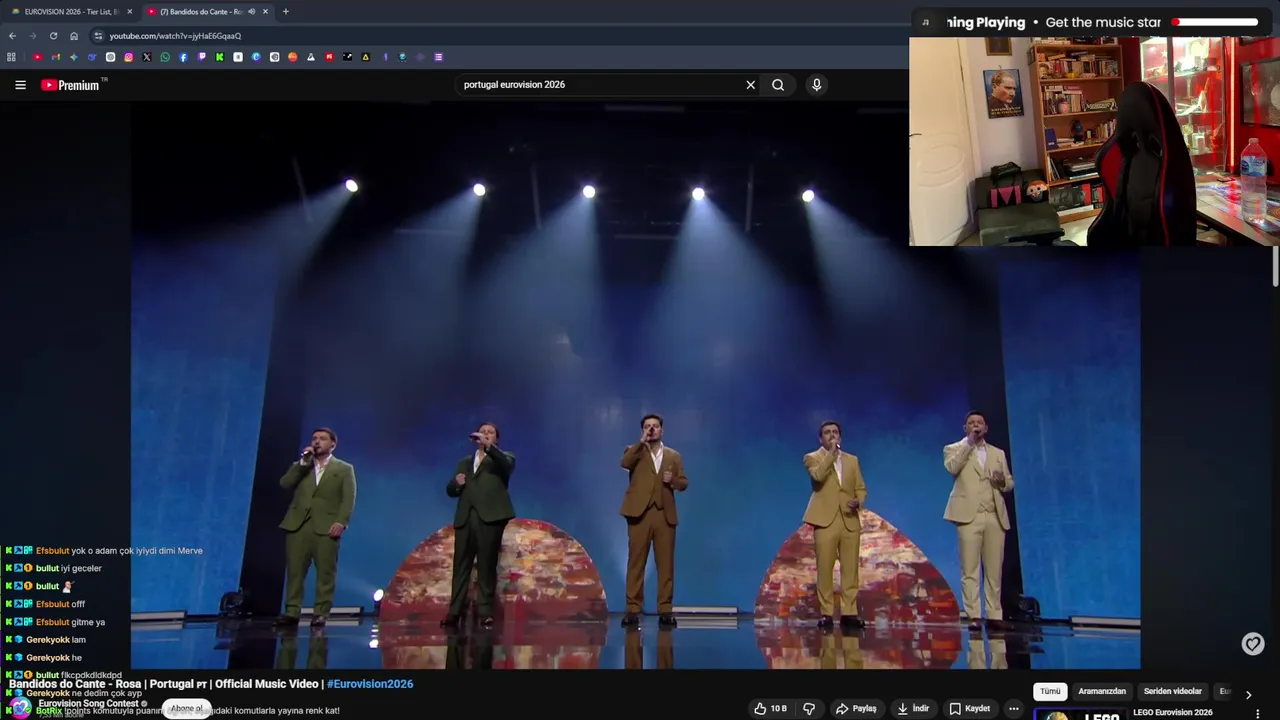Mute the tab via its speaker icon
The image size is (1280, 720).
[251, 12]
